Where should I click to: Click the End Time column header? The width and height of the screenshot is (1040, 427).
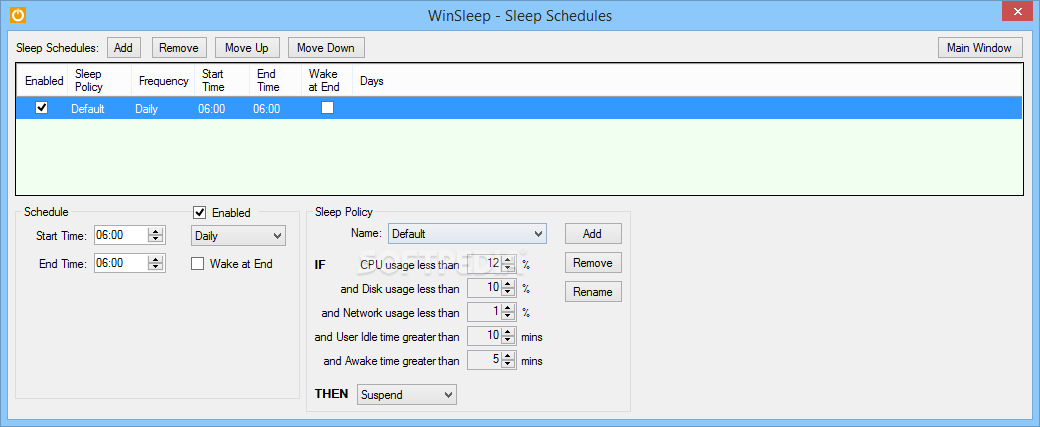pos(275,81)
